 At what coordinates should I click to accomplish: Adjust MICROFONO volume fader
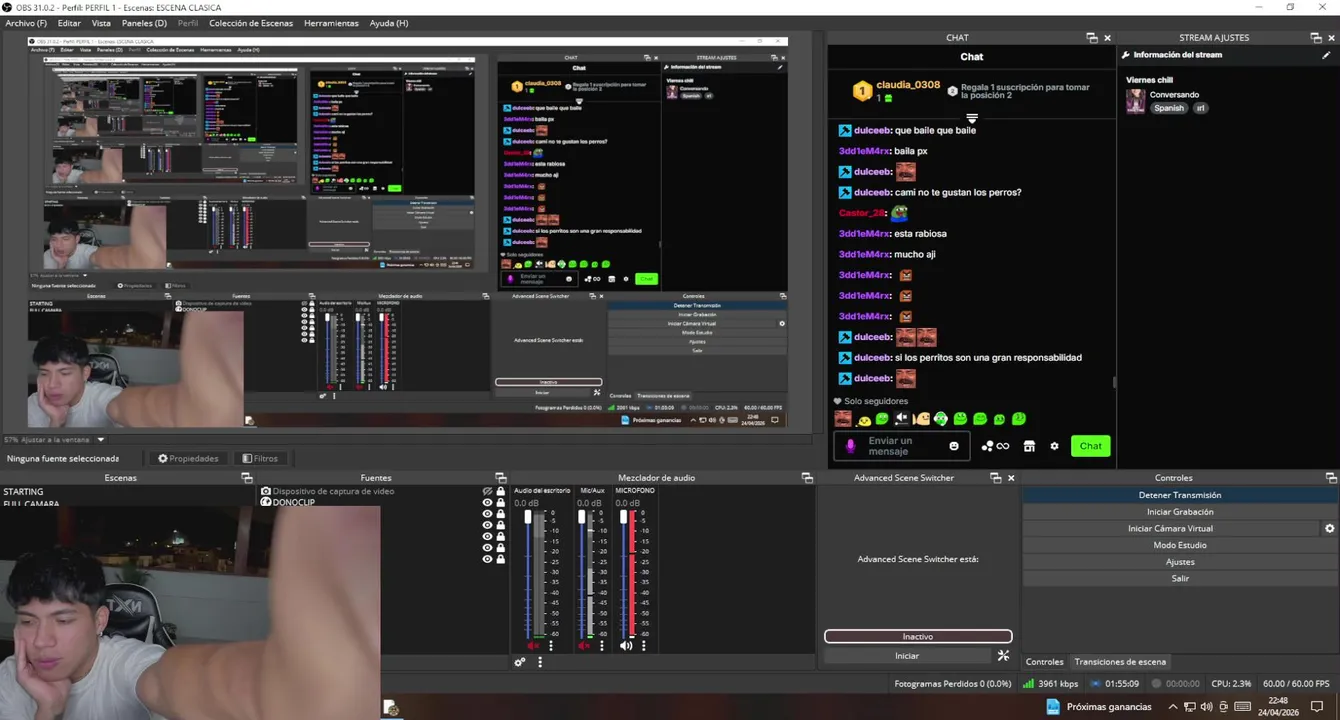click(x=623, y=517)
